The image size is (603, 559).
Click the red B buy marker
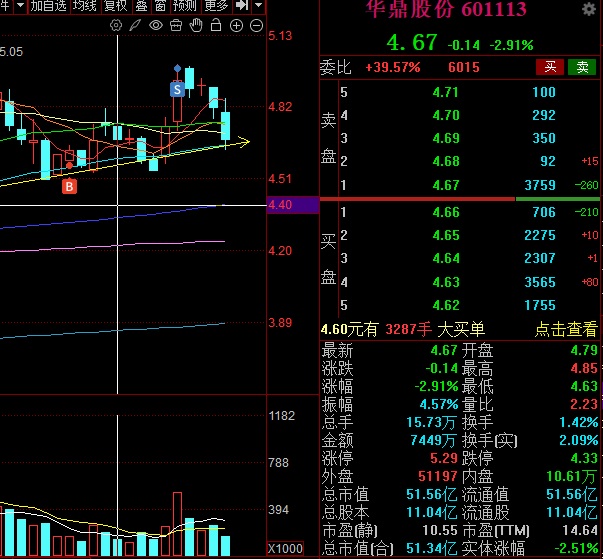click(x=69, y=186)
